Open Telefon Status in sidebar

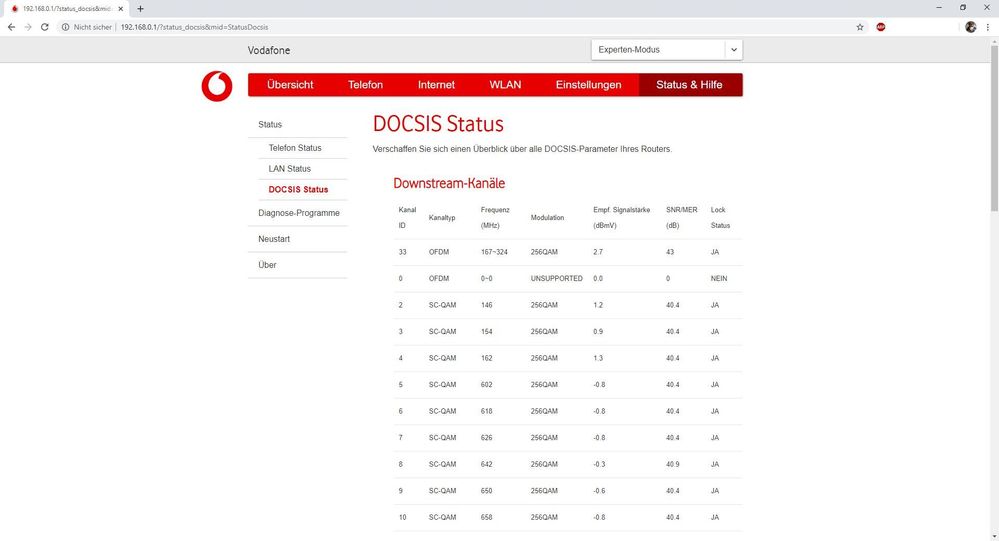click(295, 148)
